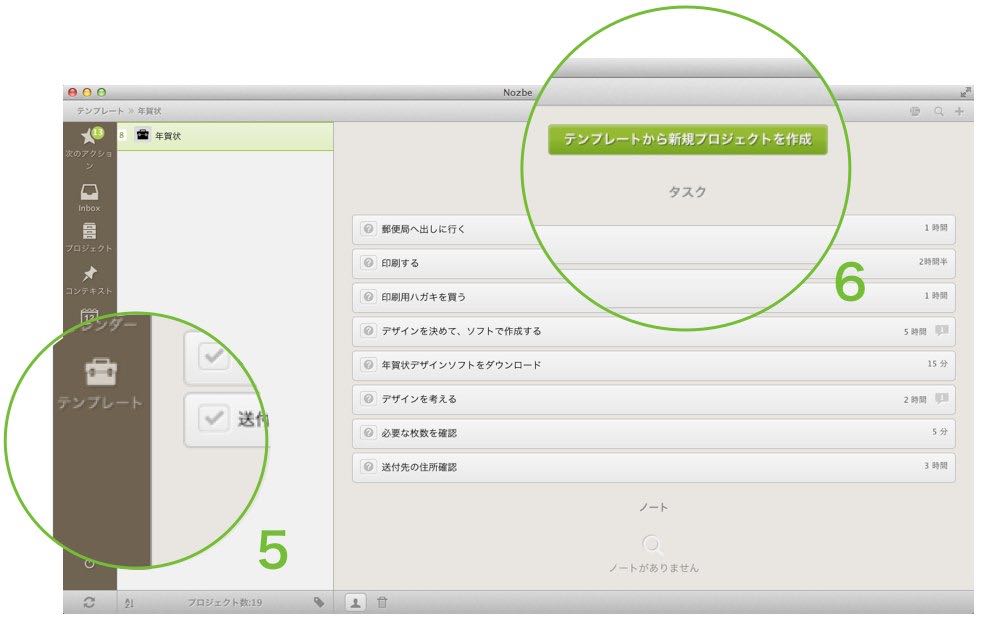Click the 3 時間 duration value

tap(936, 465)
